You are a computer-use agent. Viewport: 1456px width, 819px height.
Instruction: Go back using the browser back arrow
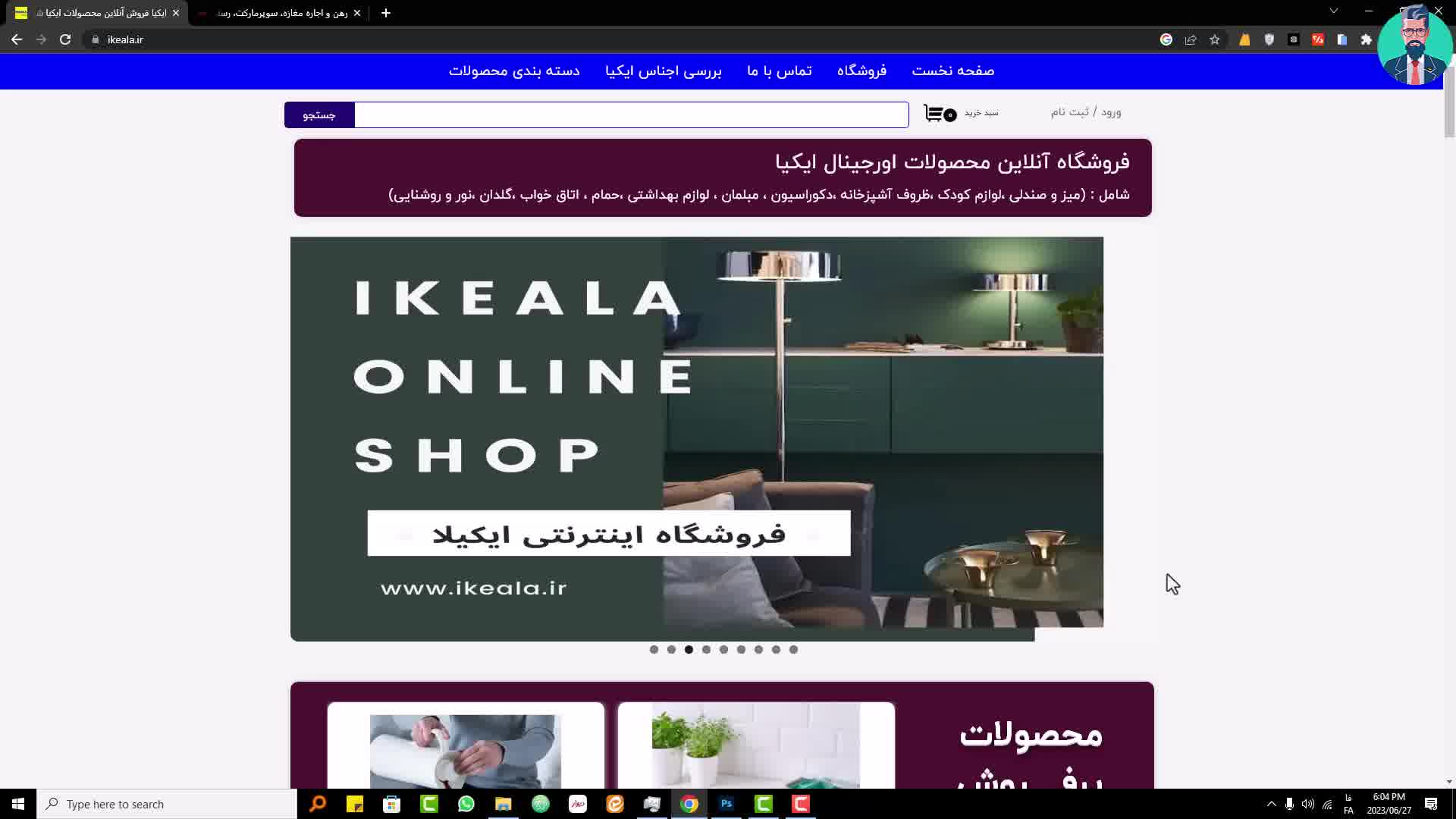pos(17,39)
